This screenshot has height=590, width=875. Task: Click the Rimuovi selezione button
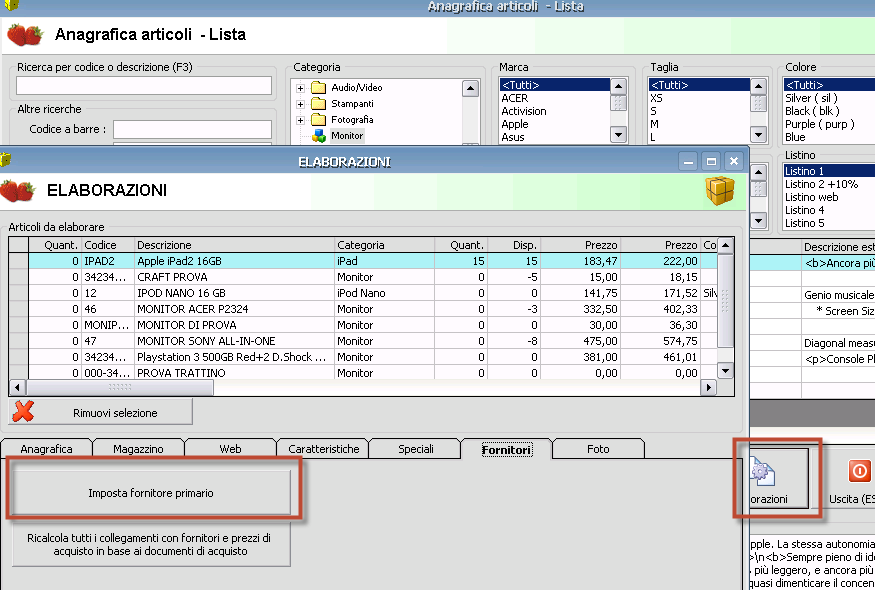click(101, 412)
